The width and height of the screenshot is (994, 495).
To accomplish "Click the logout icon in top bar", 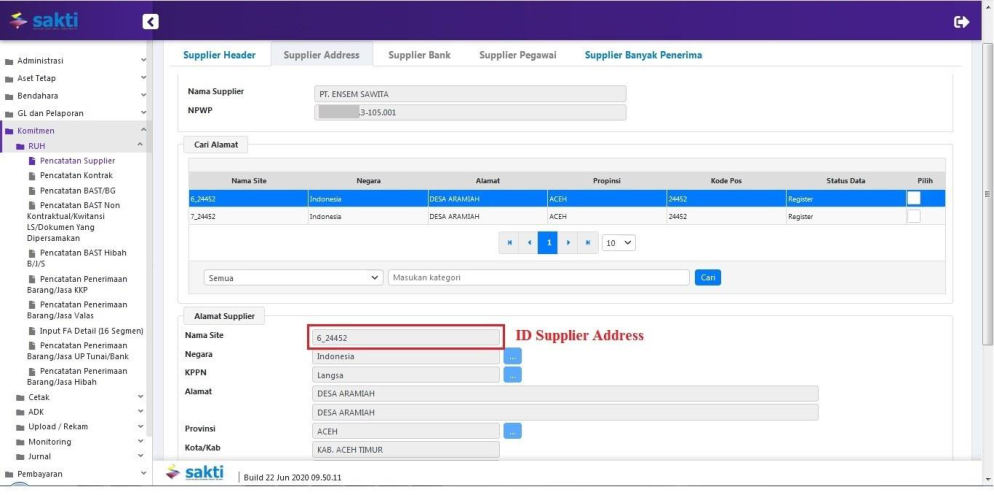I will click(962, 21).
